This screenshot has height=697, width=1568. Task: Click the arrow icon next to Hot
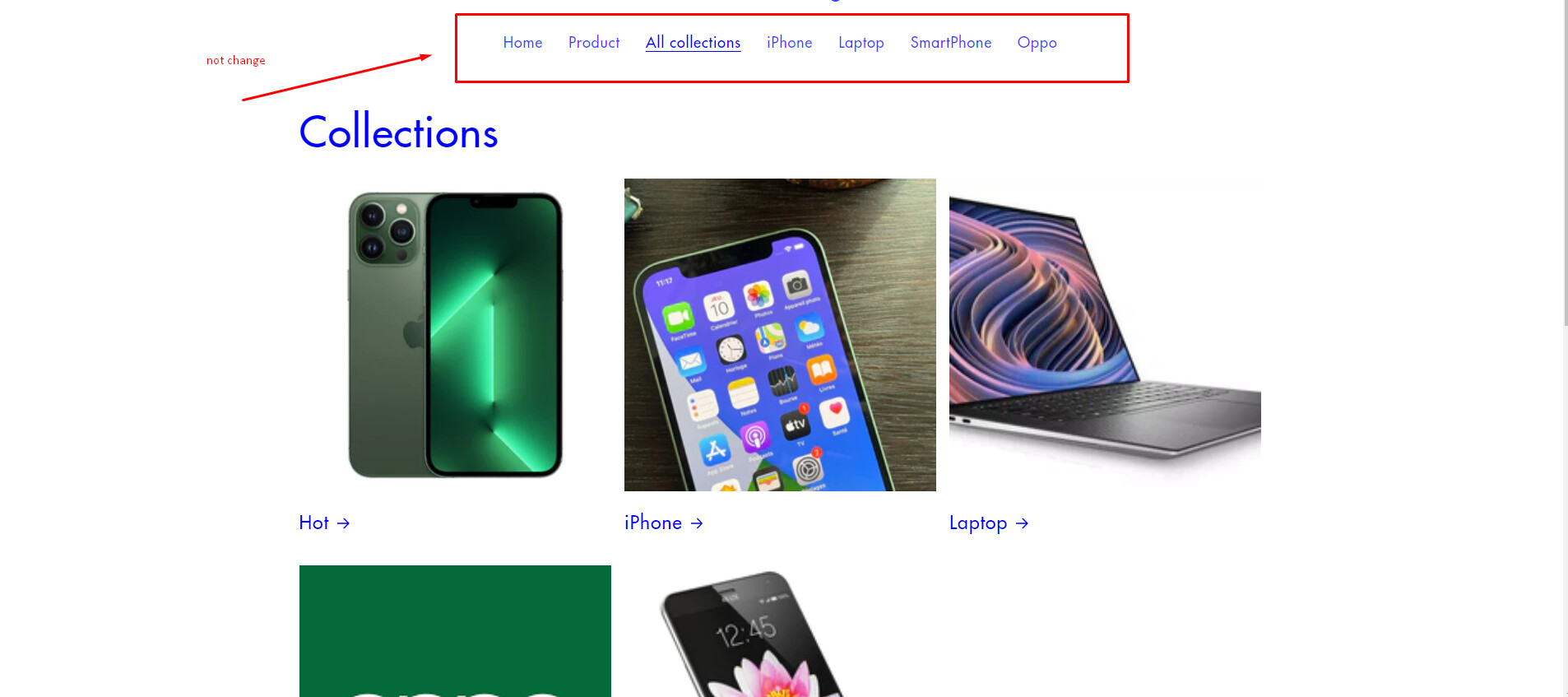click(344, 523)
